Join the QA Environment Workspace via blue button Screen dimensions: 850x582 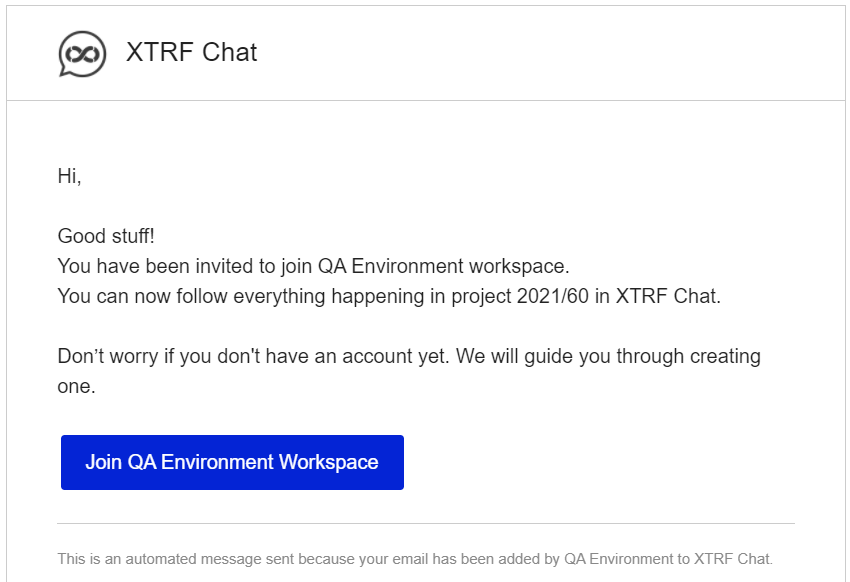pyautogui.click(x=232, y=462)
